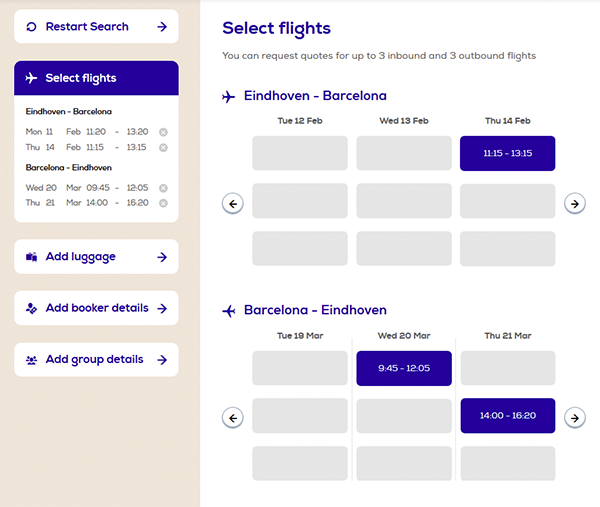
Task: Click the first empty slot under Tue 12 Feb
Action: [x=300, y=153]
